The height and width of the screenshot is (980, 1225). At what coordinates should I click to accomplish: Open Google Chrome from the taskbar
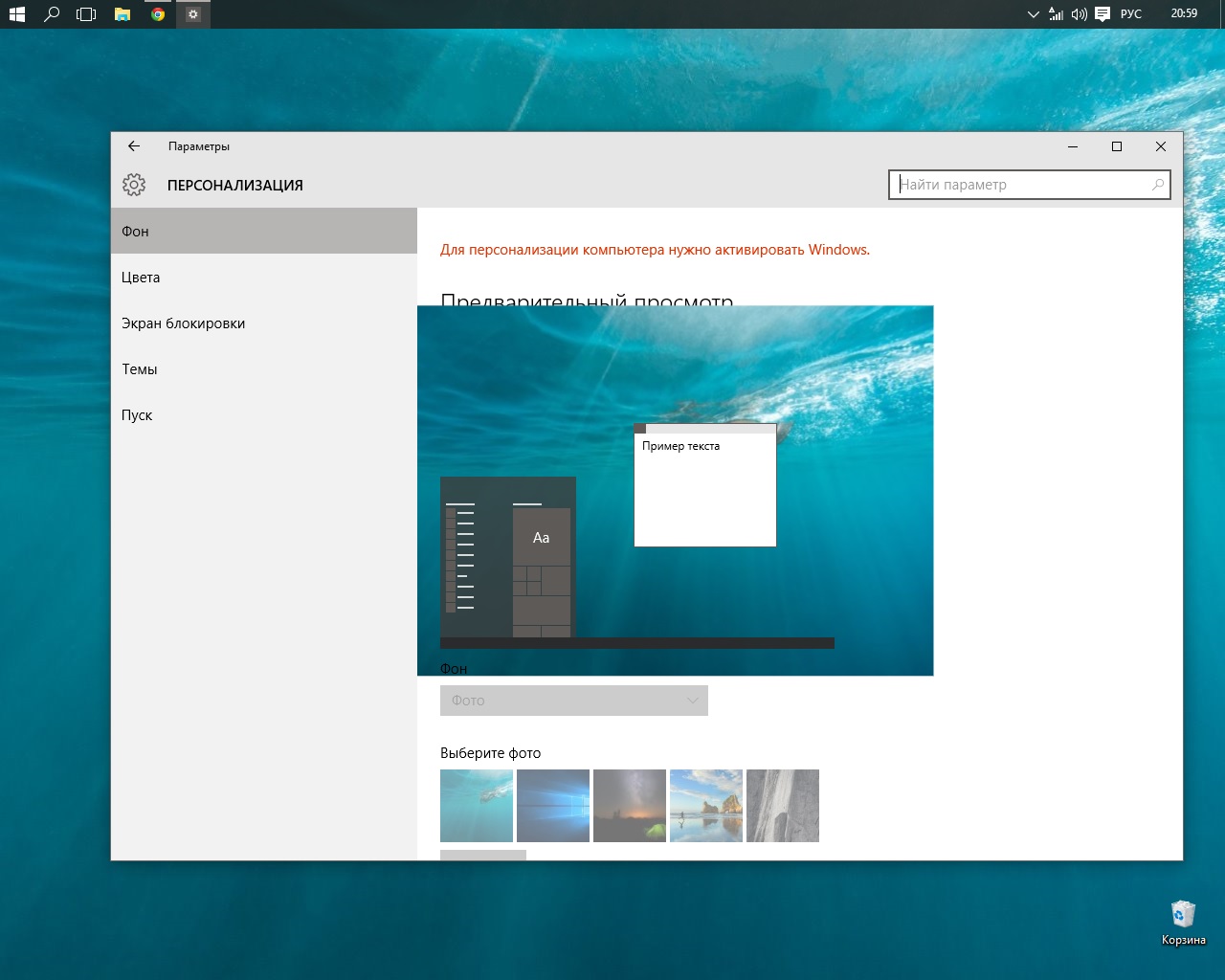(x=158, y=14)
